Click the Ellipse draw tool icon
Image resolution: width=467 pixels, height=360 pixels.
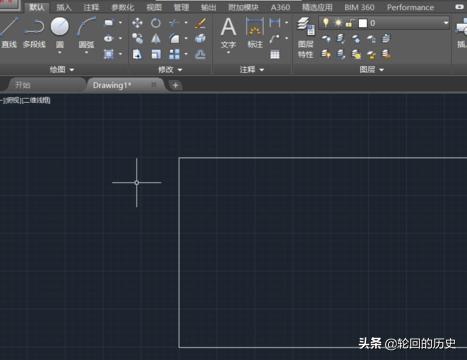point(109,38)
